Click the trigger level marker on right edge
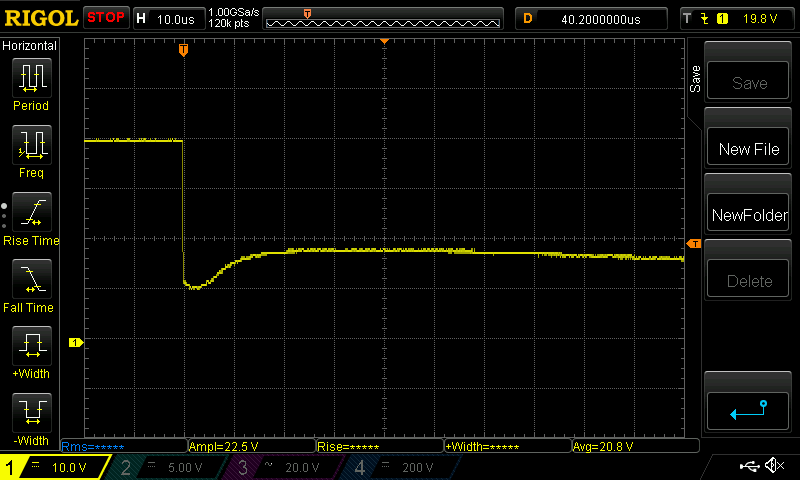This screenshot has height=480, width=800. 693,244
